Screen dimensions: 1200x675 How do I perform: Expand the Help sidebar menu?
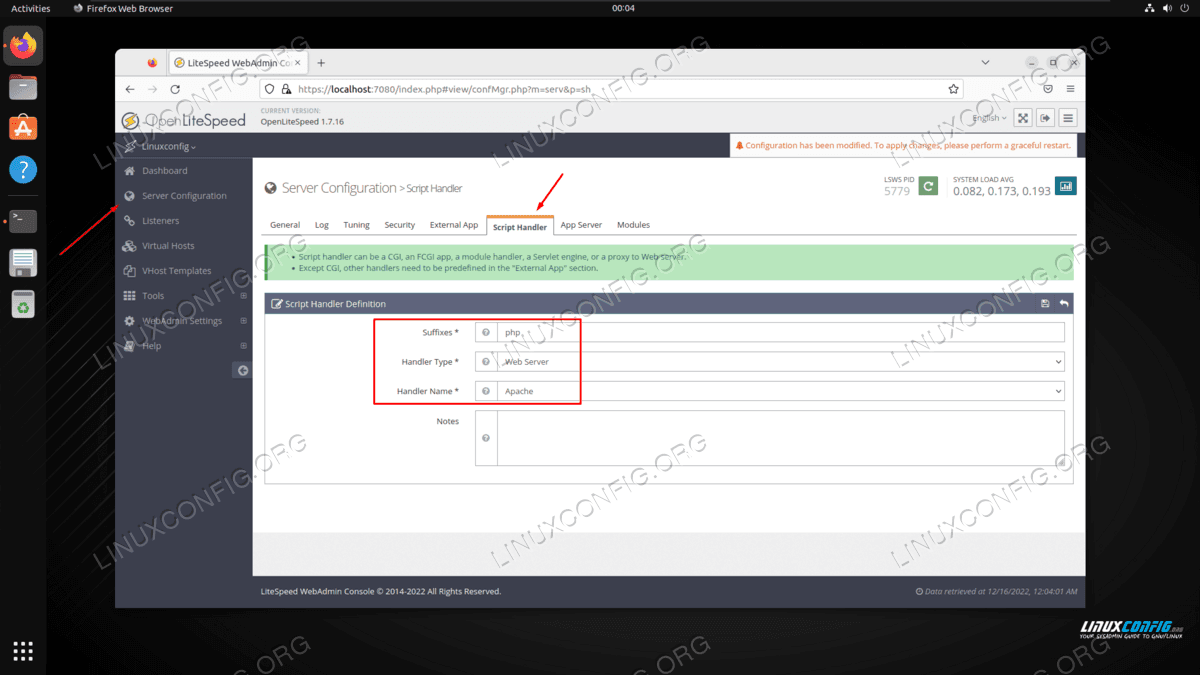tap(244, 346)
